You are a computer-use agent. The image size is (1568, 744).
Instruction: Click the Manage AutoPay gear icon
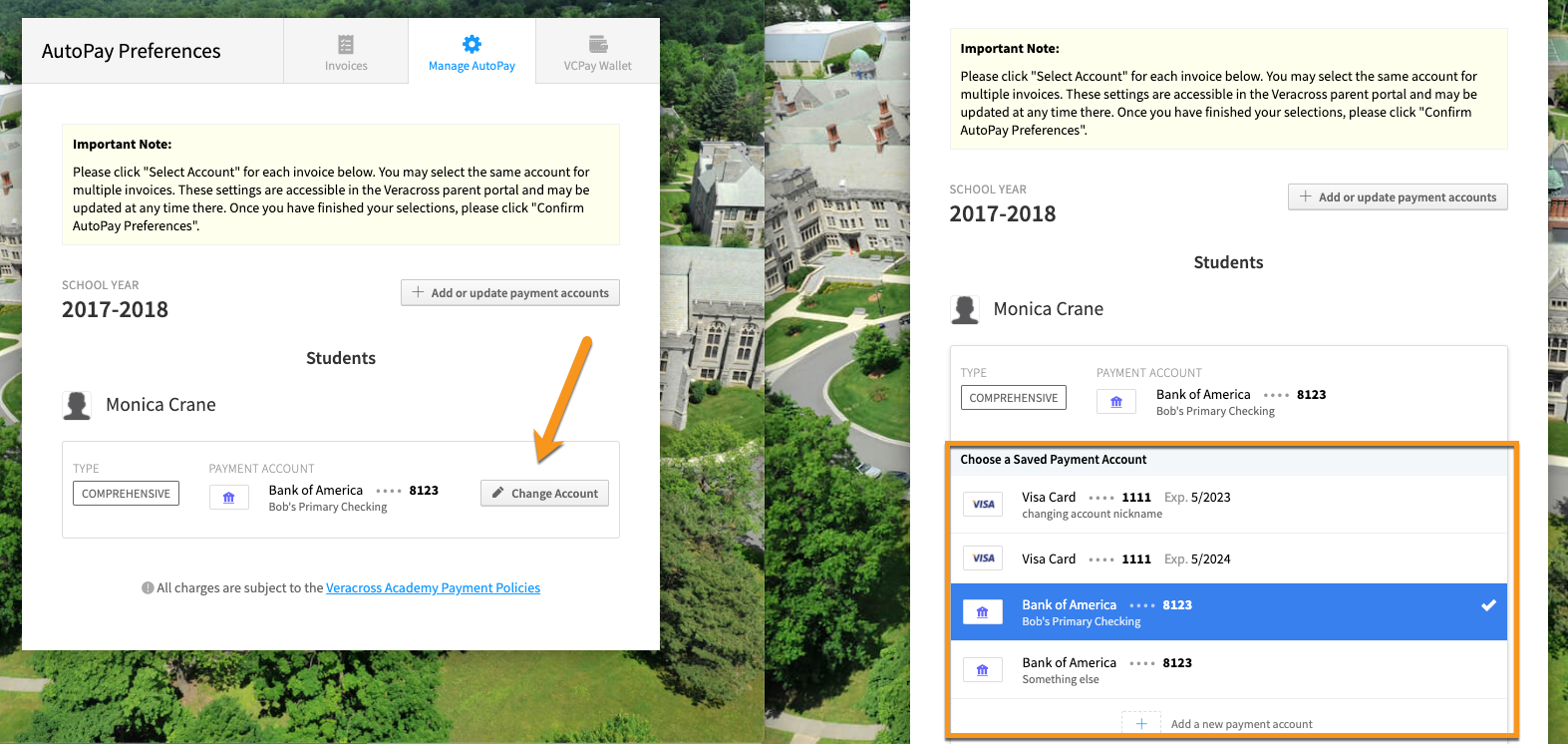[x=471, y=44]
